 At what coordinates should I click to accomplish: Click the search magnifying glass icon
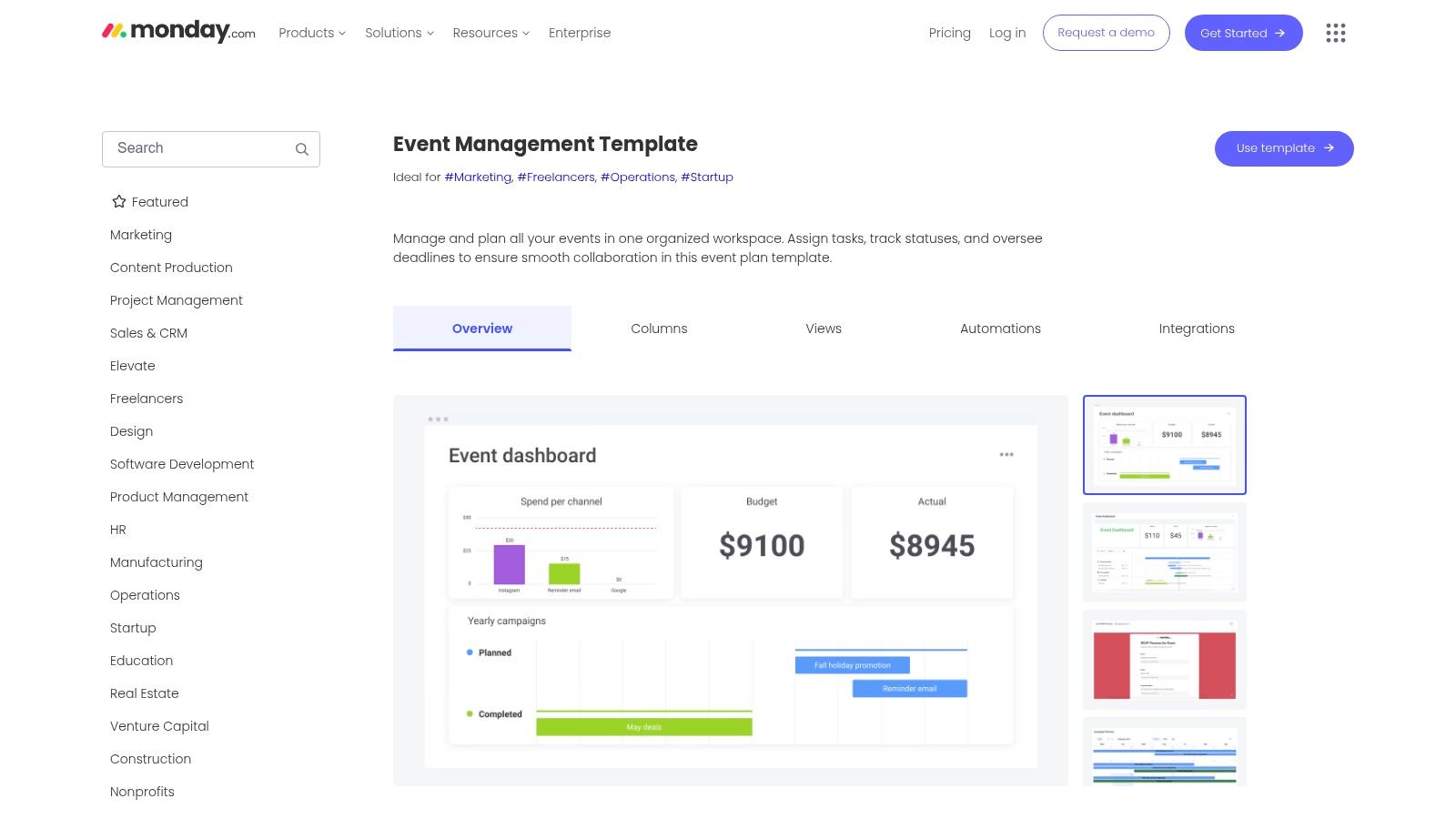(301, 148)
